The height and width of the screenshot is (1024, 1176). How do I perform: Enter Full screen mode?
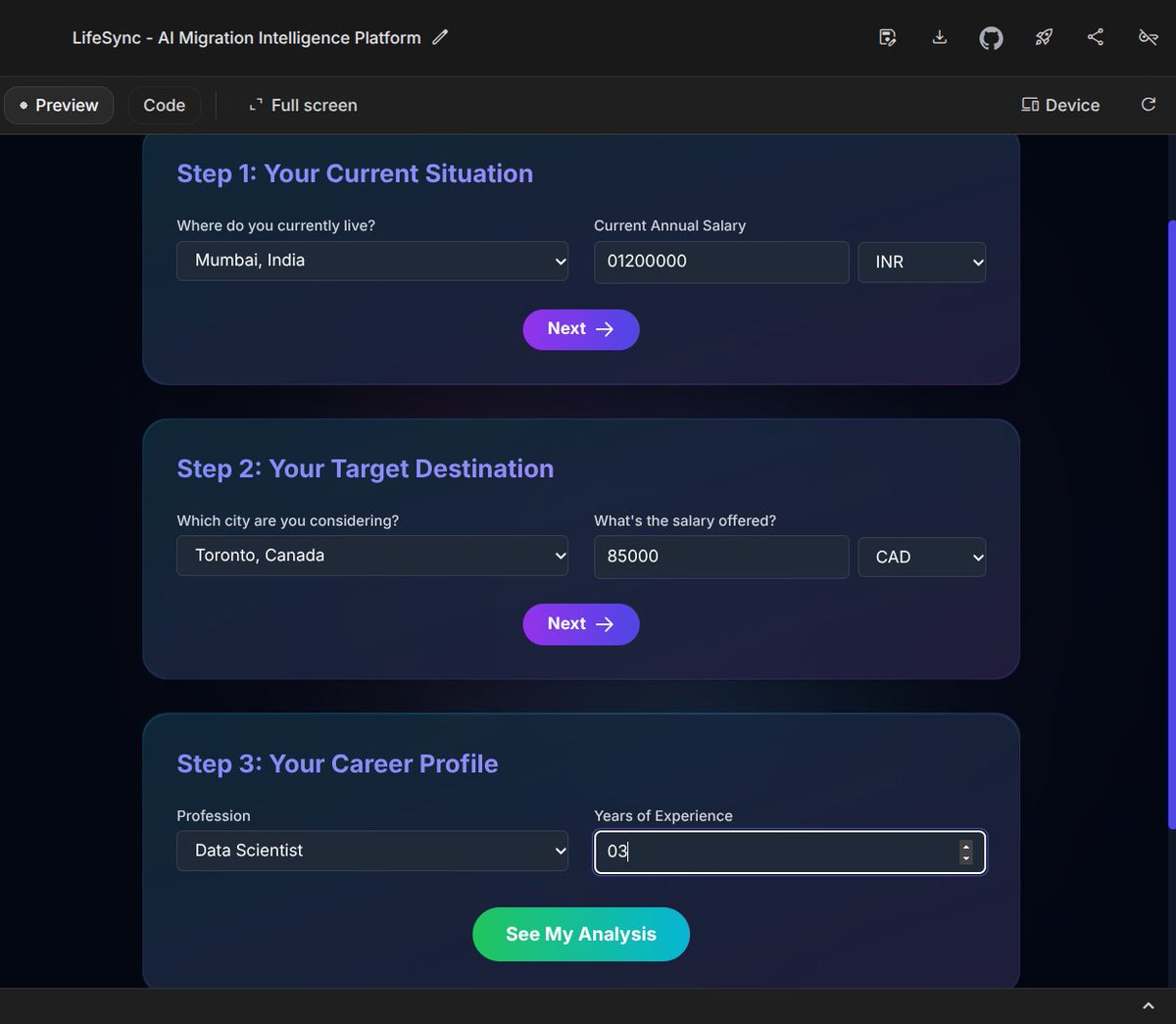click(303, 105)
